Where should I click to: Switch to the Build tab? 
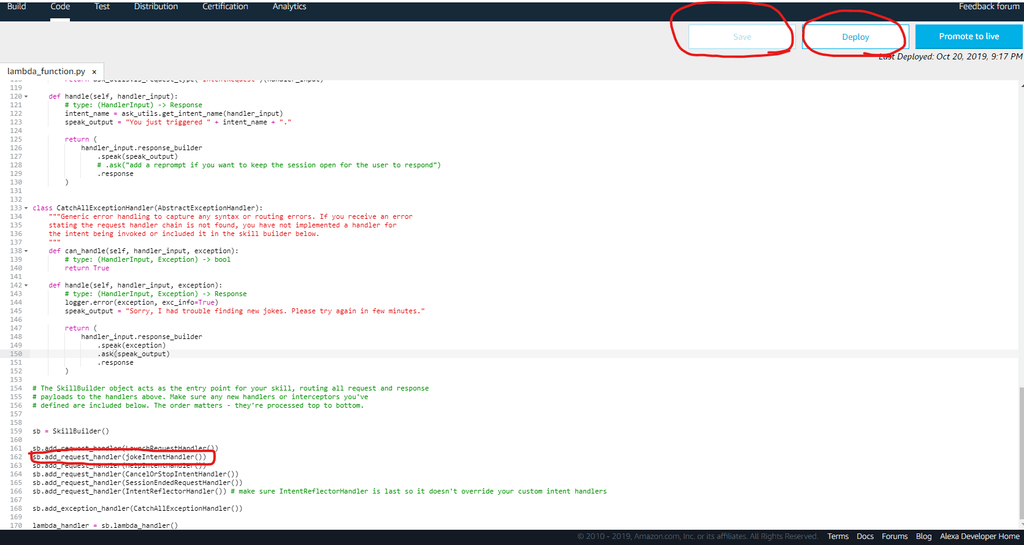click(18, 7)
